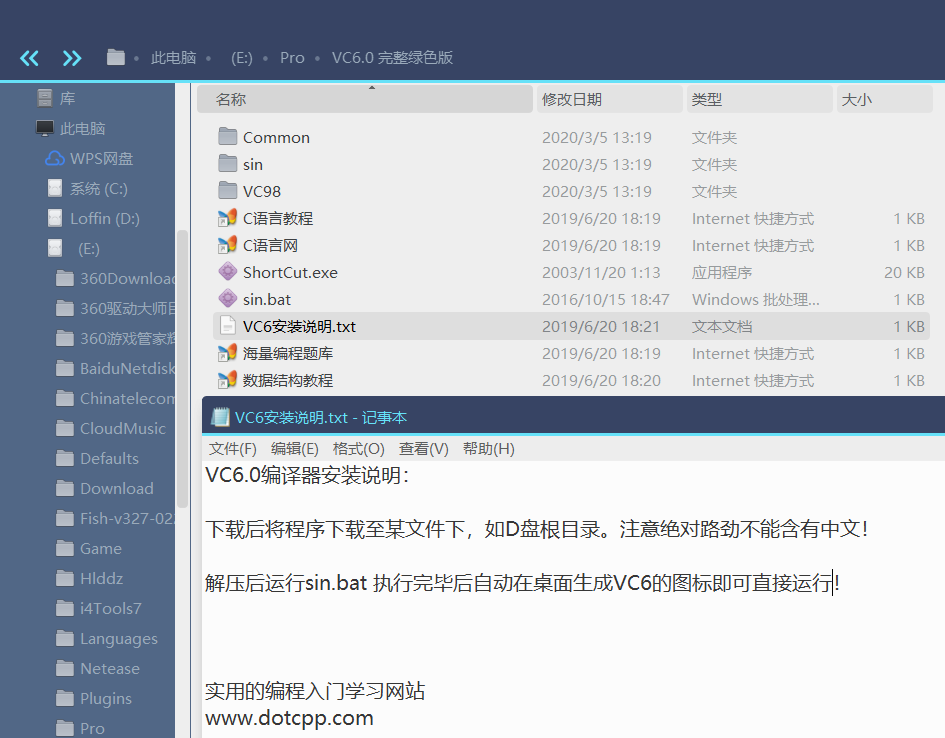Open the 文件(F) menu in Notepad
Image resolution: width=945 pixels, height=738 pixels.
click(232, 448)
